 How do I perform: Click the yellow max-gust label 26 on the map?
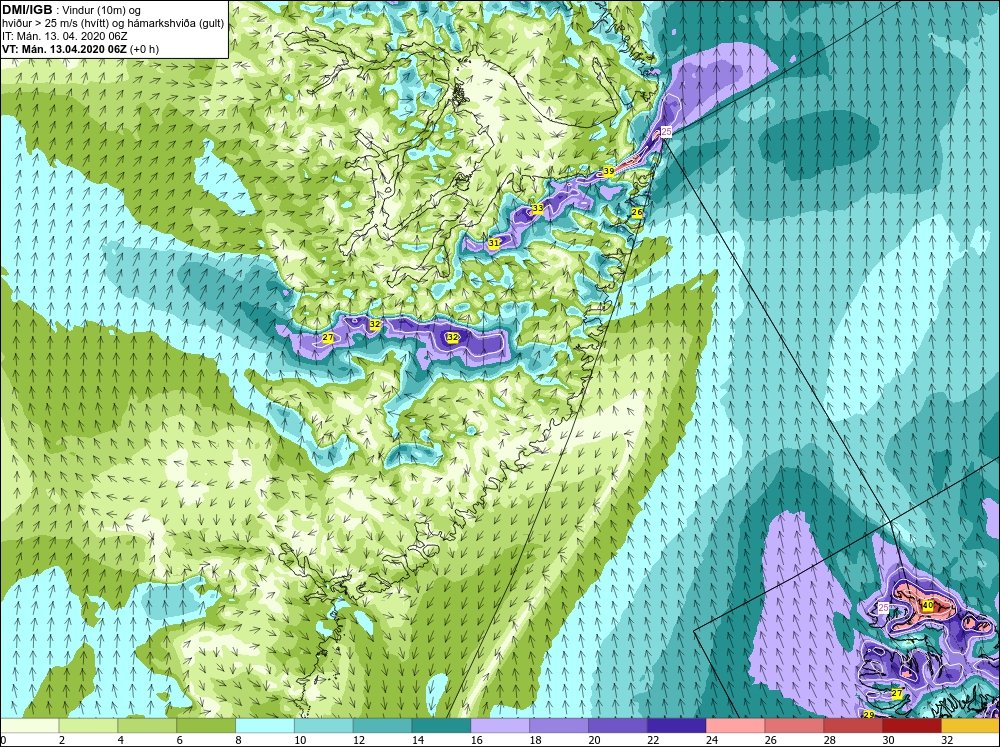coord(636,212)
